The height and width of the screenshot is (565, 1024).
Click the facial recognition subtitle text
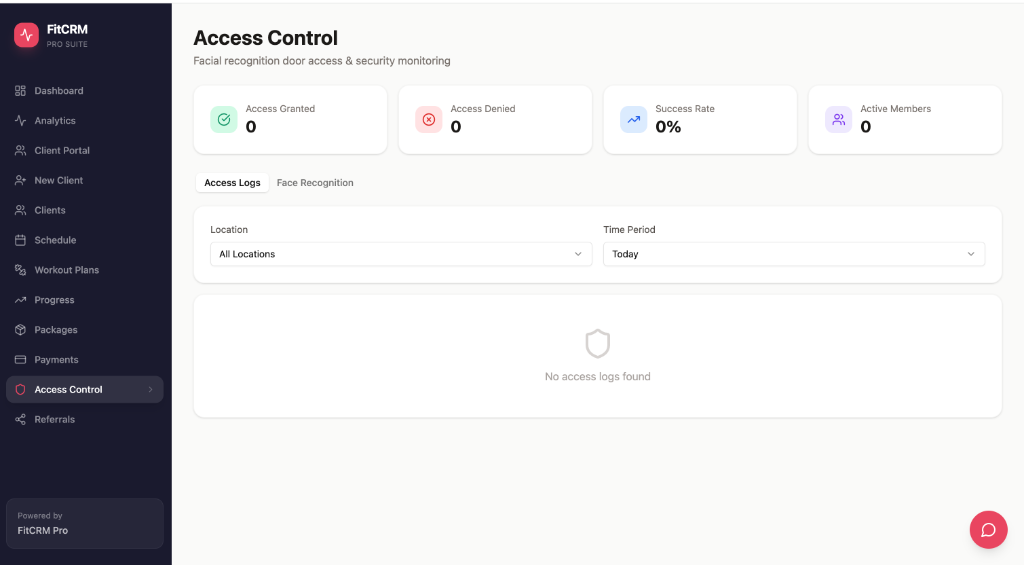322,61
